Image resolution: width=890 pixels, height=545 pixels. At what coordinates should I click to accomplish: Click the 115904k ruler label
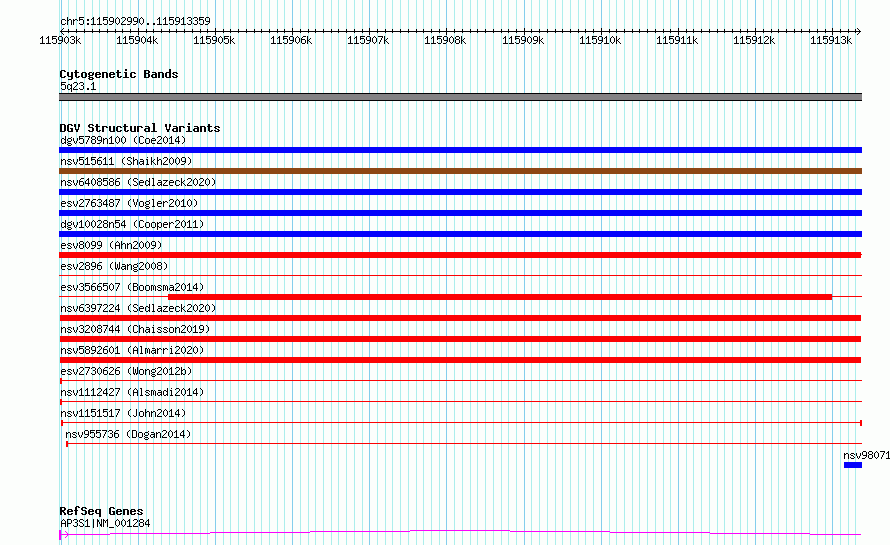[137, 40]
